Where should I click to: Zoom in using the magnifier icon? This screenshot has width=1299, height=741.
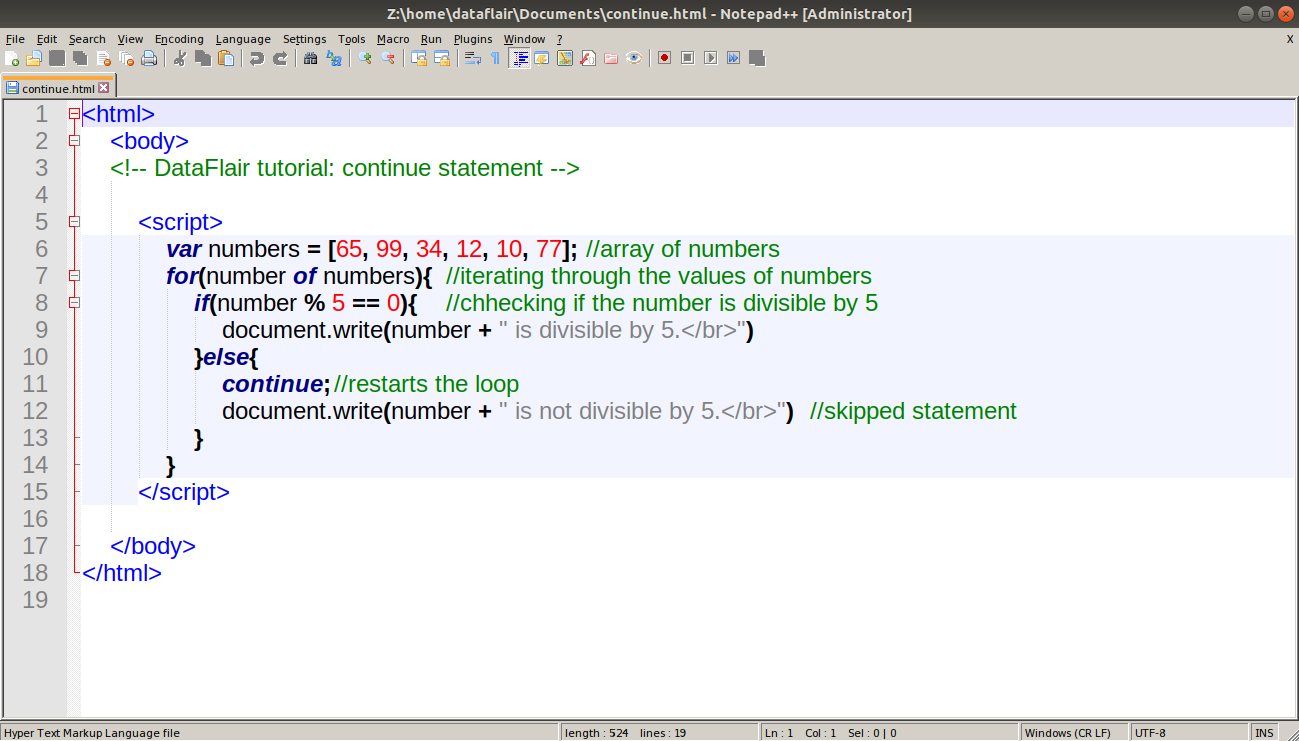point(365,58)
